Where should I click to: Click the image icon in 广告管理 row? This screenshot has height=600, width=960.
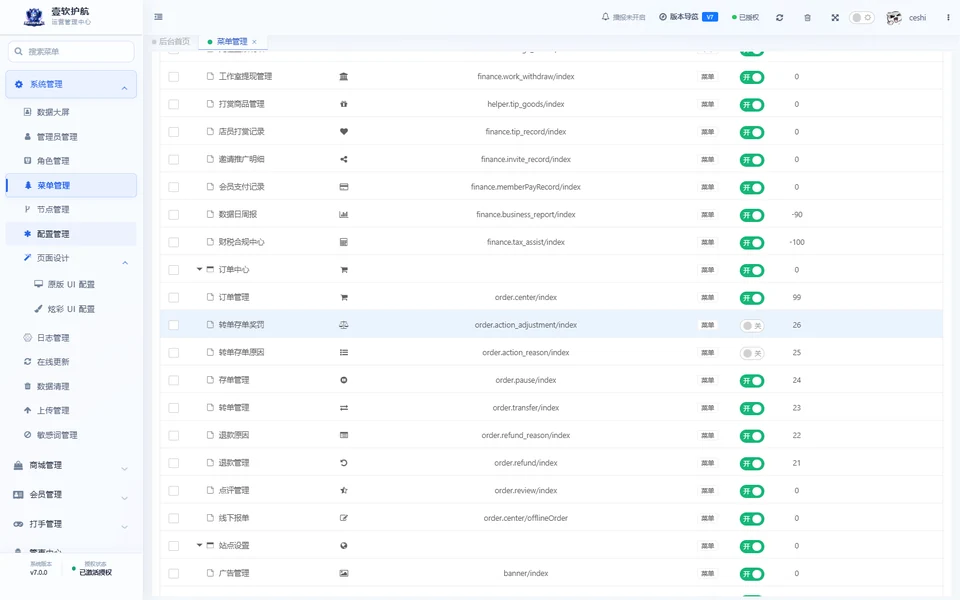point(343,574)
